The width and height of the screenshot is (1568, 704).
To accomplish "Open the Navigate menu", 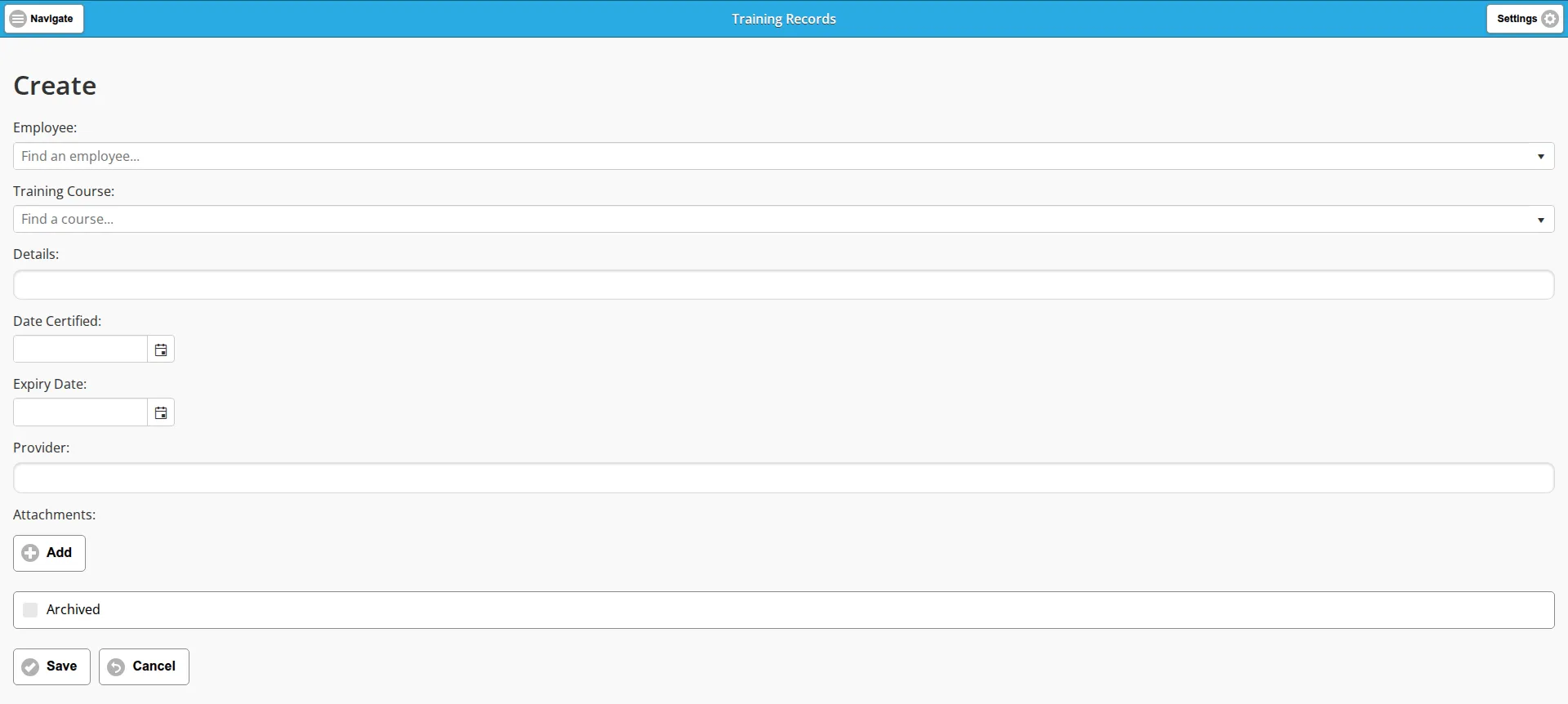I will [x=44, y=19].
